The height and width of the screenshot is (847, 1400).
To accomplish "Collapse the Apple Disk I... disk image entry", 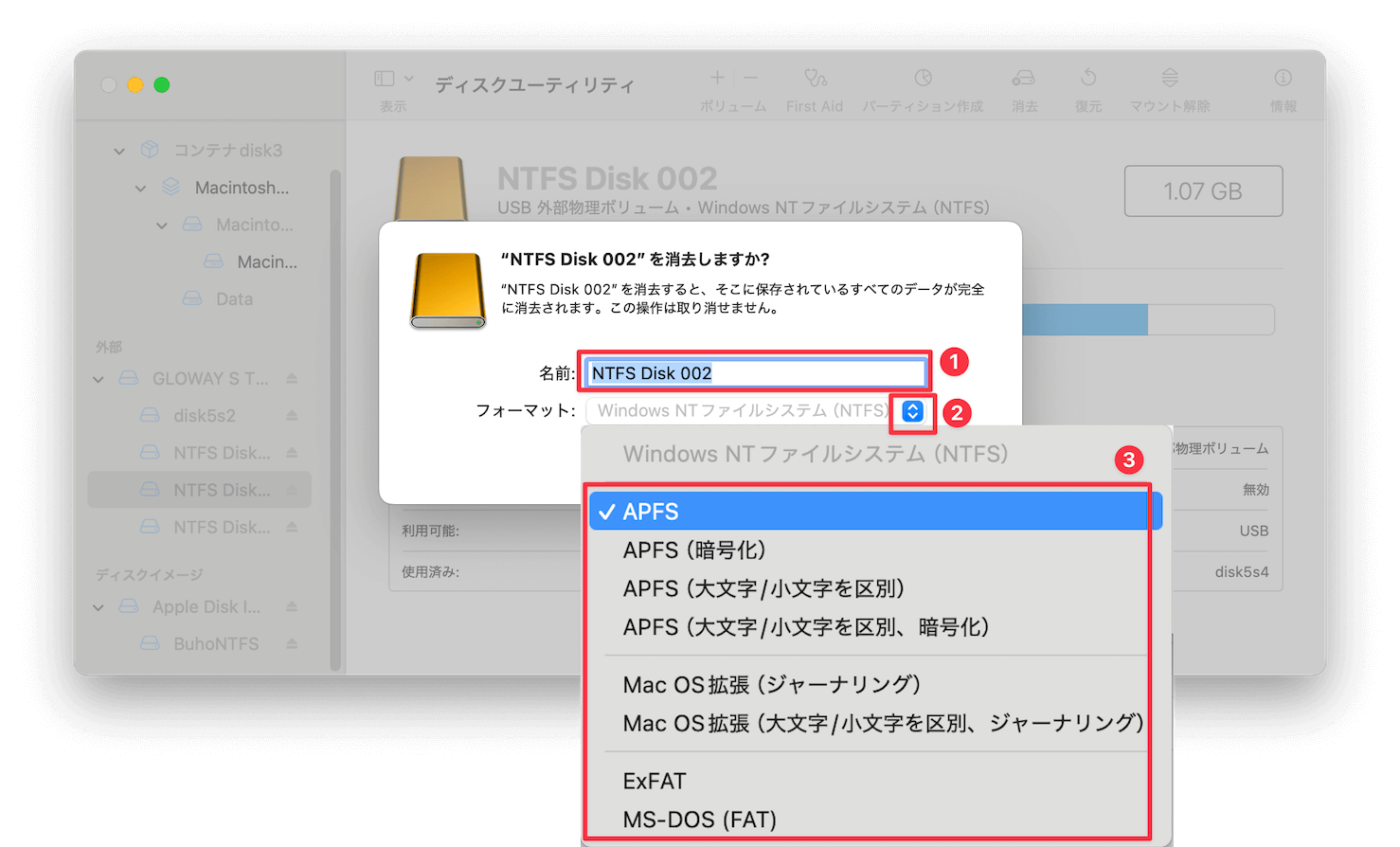I will click(99, 607).
